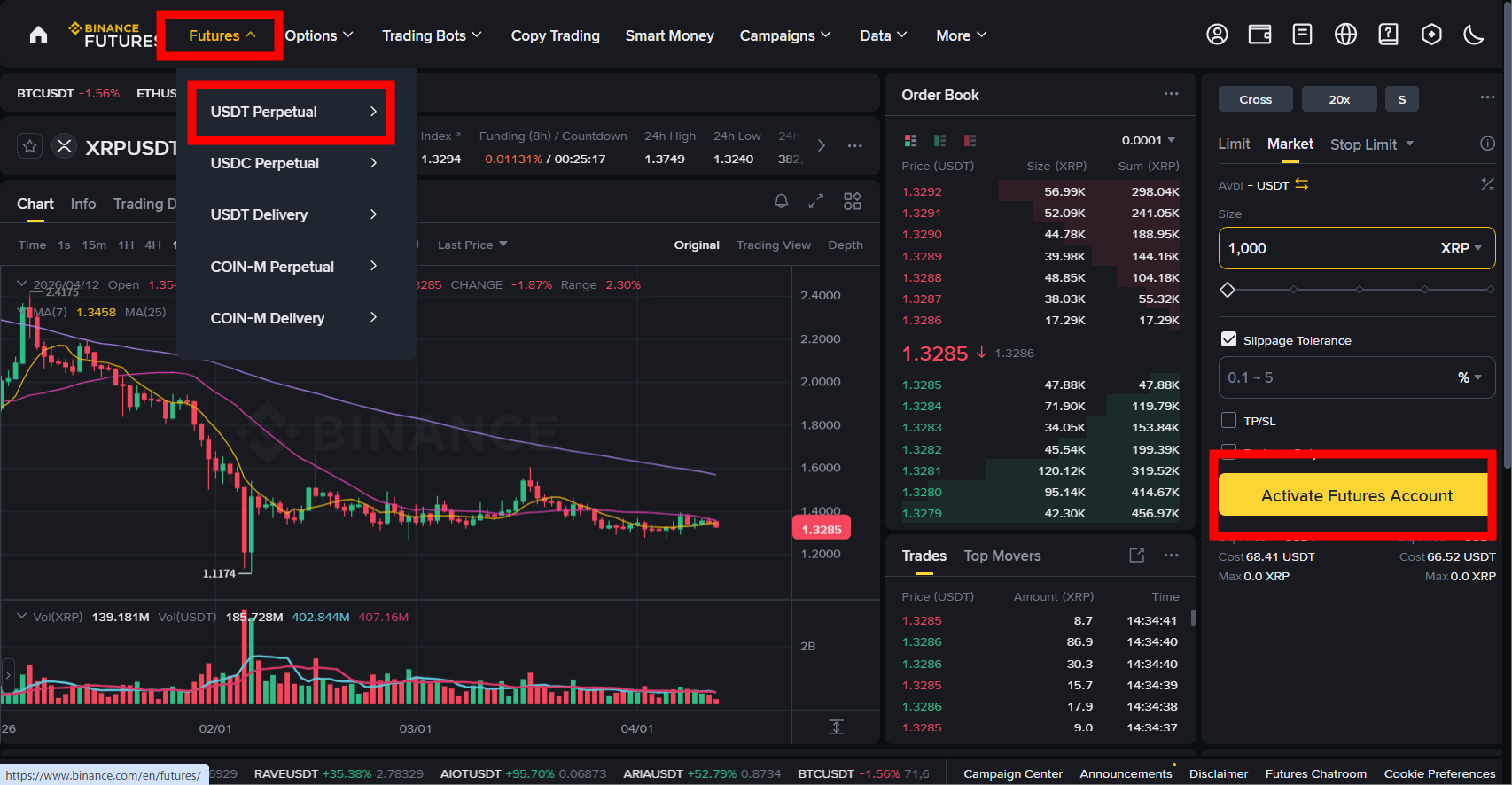Enable the TP/SL checkbox
Screen dimensions: 1512x785
pos(1228,420)
